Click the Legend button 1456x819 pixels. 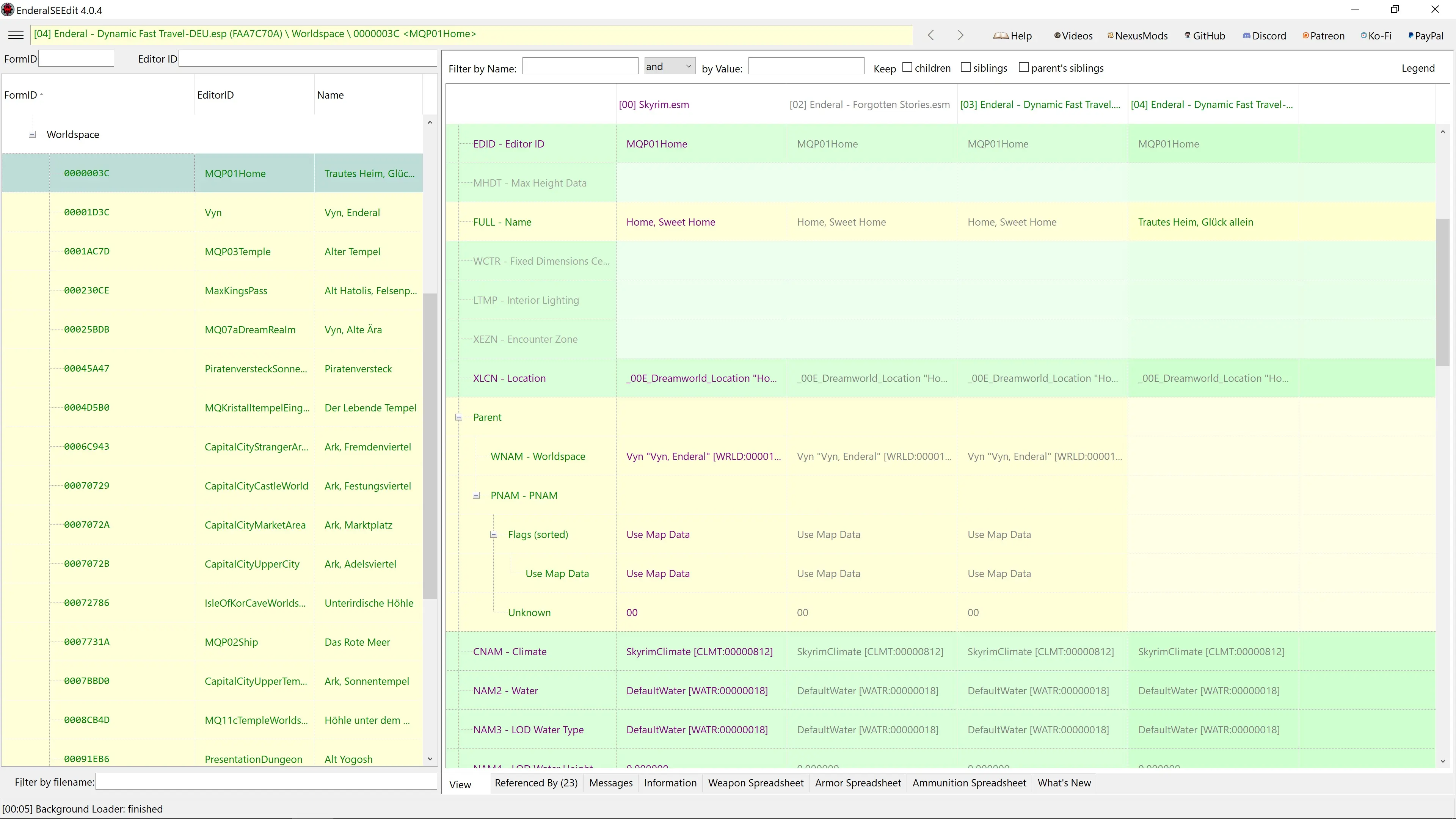[1418, 68]
